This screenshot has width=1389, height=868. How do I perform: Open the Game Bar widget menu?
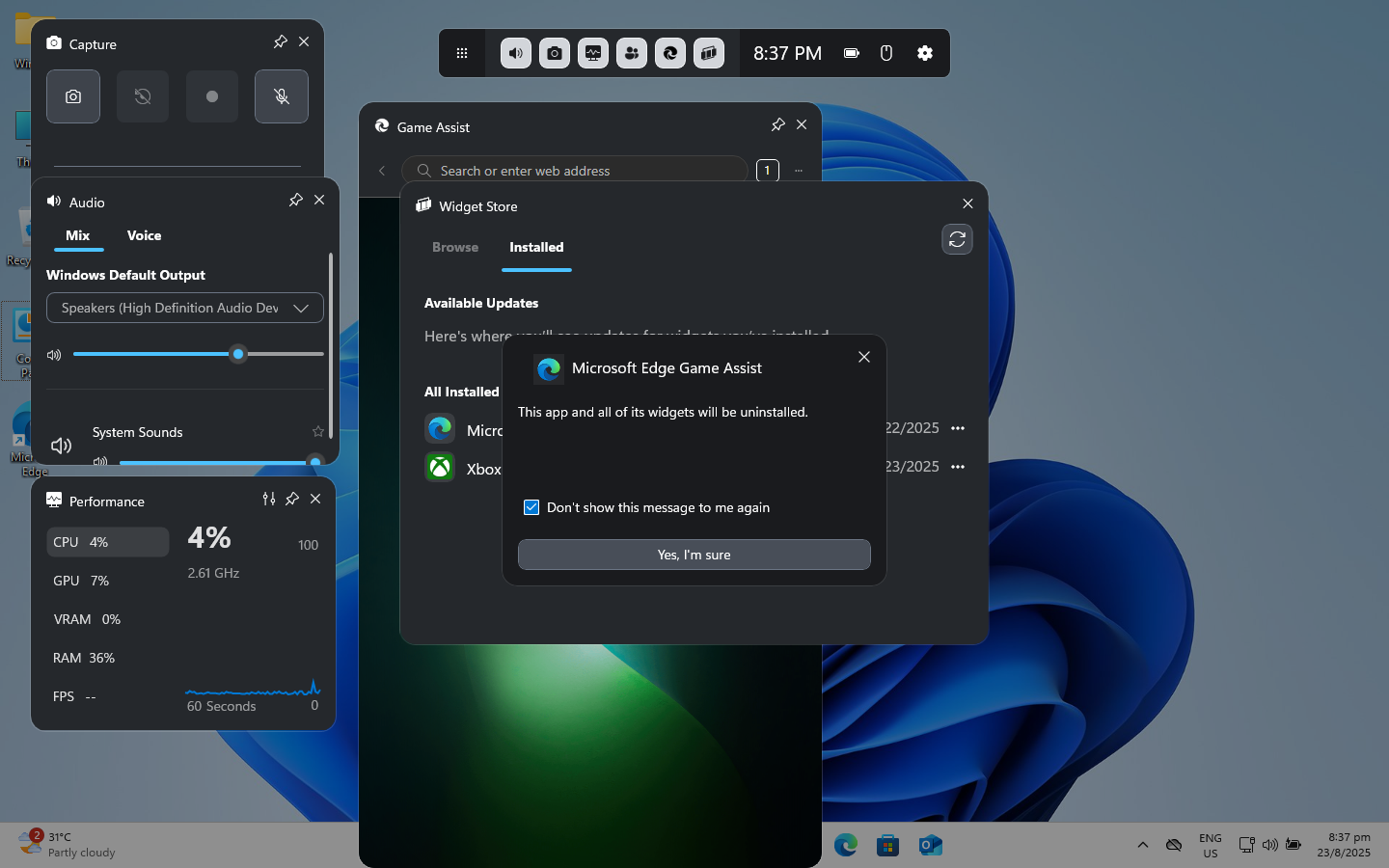coord(462,53)
